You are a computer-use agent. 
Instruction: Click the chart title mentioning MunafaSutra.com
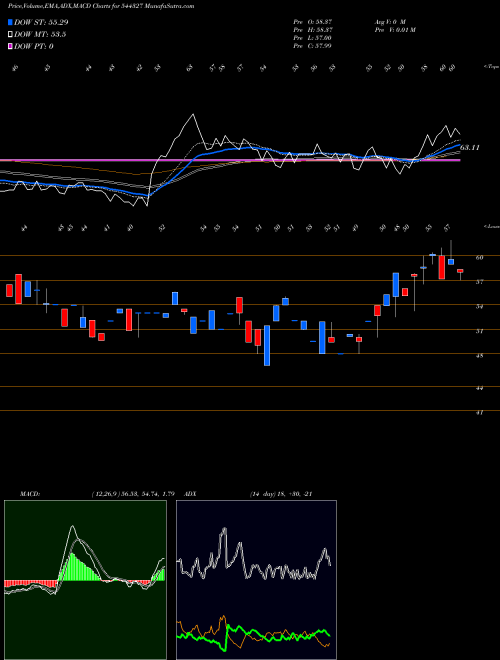click(101, 6)
